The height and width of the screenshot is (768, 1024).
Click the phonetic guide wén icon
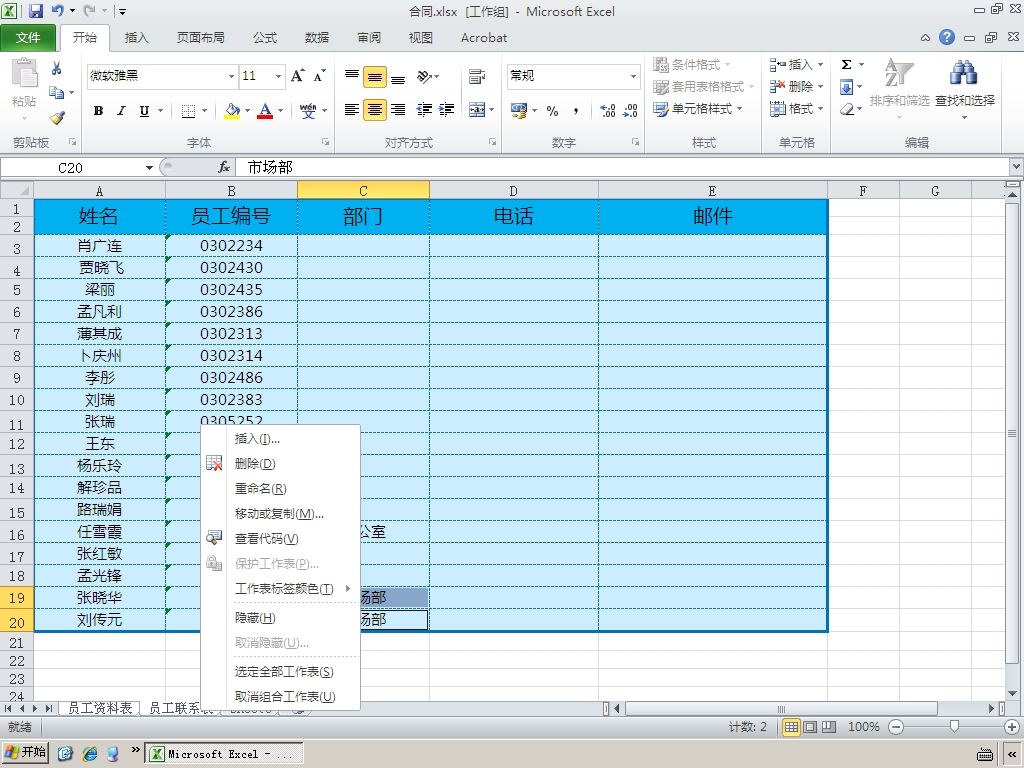(308, 110)
